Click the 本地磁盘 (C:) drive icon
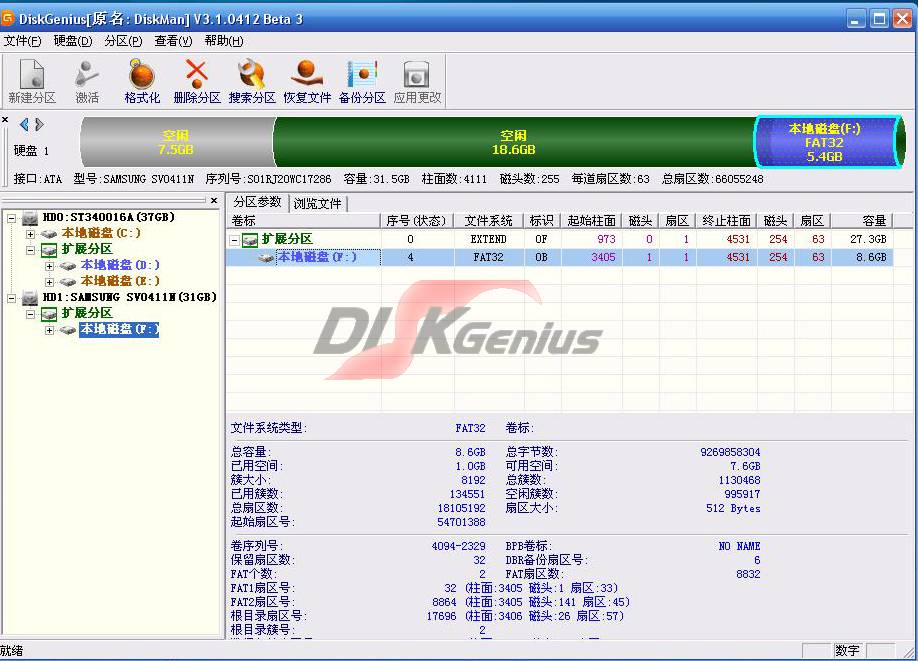Screen dimensions: 918x661 tap(49, 234)
